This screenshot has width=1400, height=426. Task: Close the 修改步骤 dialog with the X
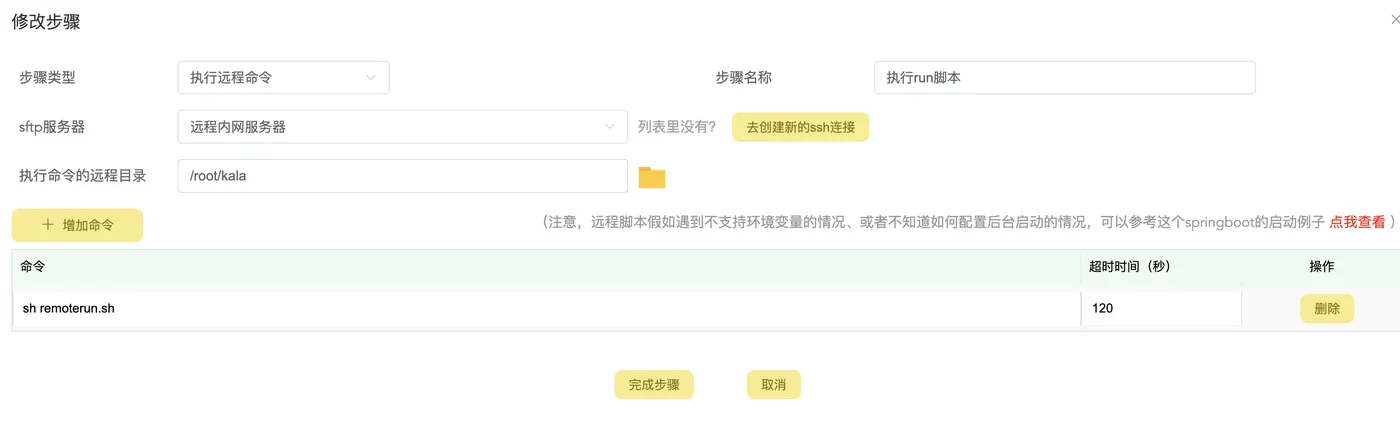pyautogui.click(x=1395, y=20)
